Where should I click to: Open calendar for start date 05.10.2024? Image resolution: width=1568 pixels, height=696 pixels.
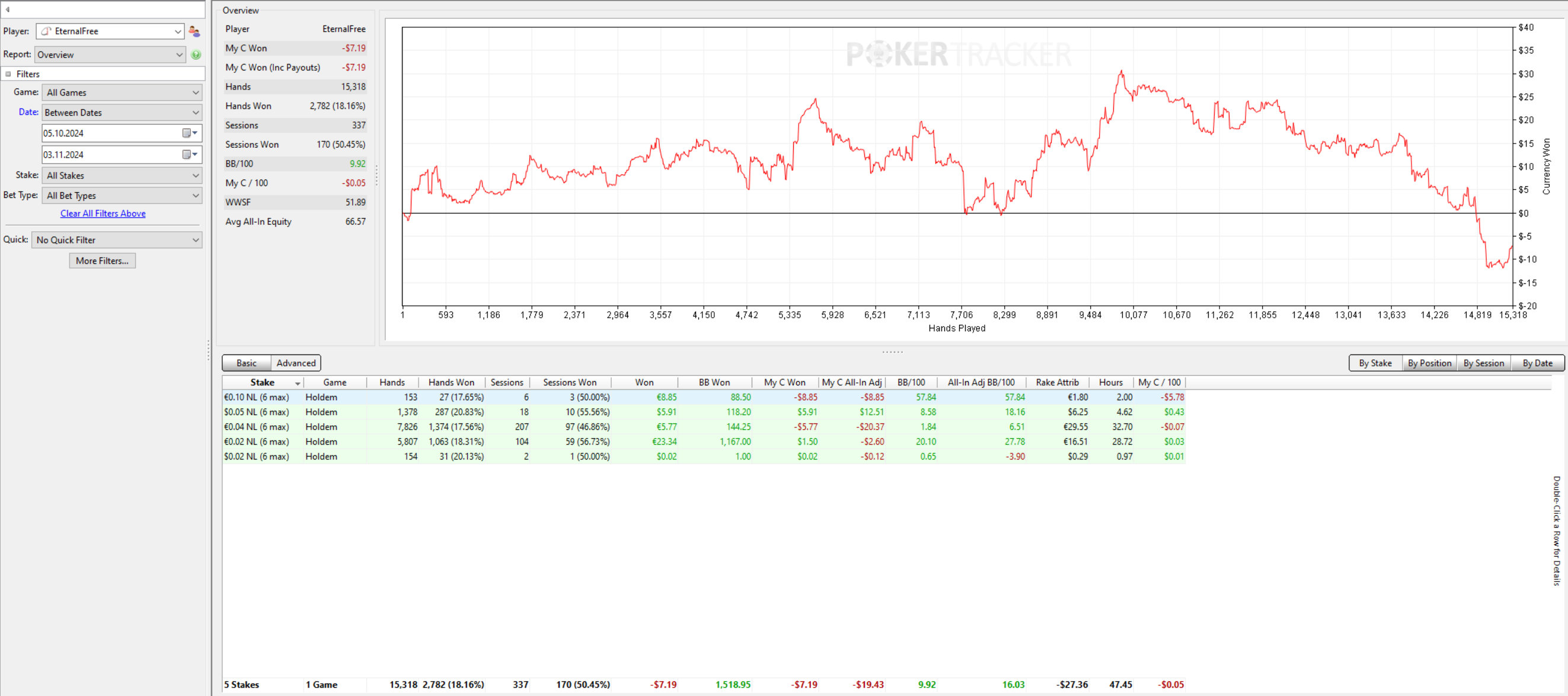[190, 133]
